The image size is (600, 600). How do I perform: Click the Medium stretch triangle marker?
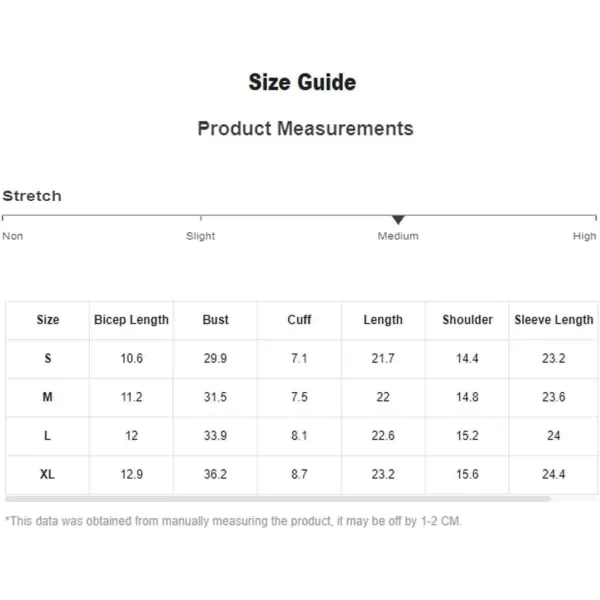(x=398, y=220)
